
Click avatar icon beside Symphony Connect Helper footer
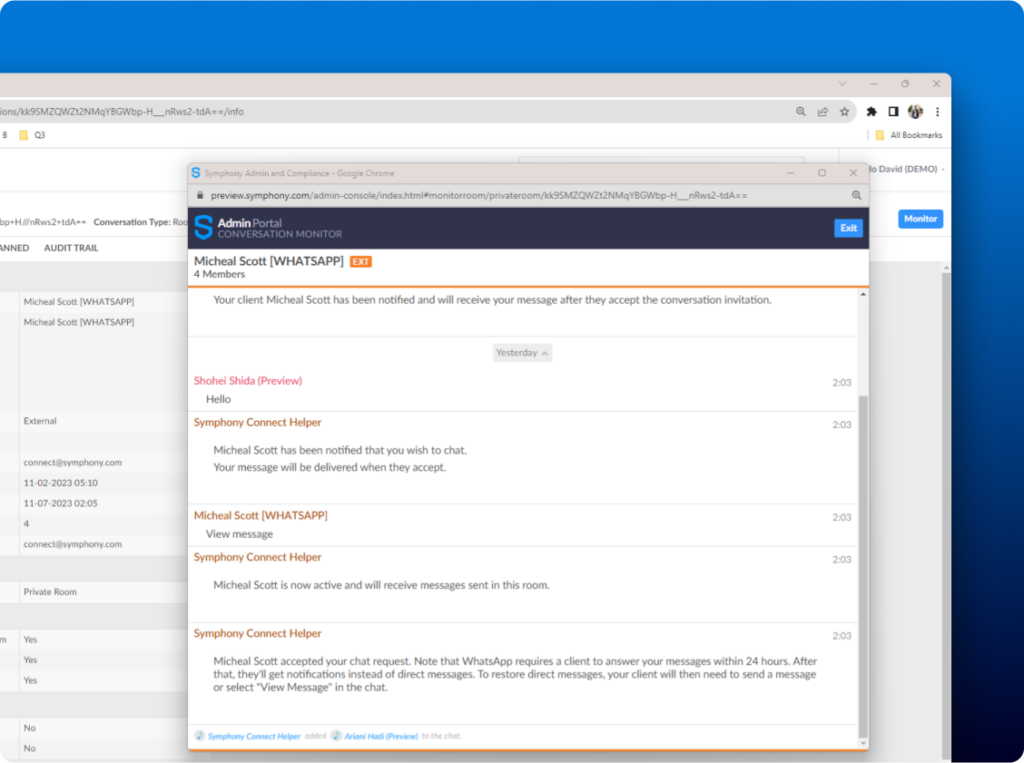click(x=200, y=736)
